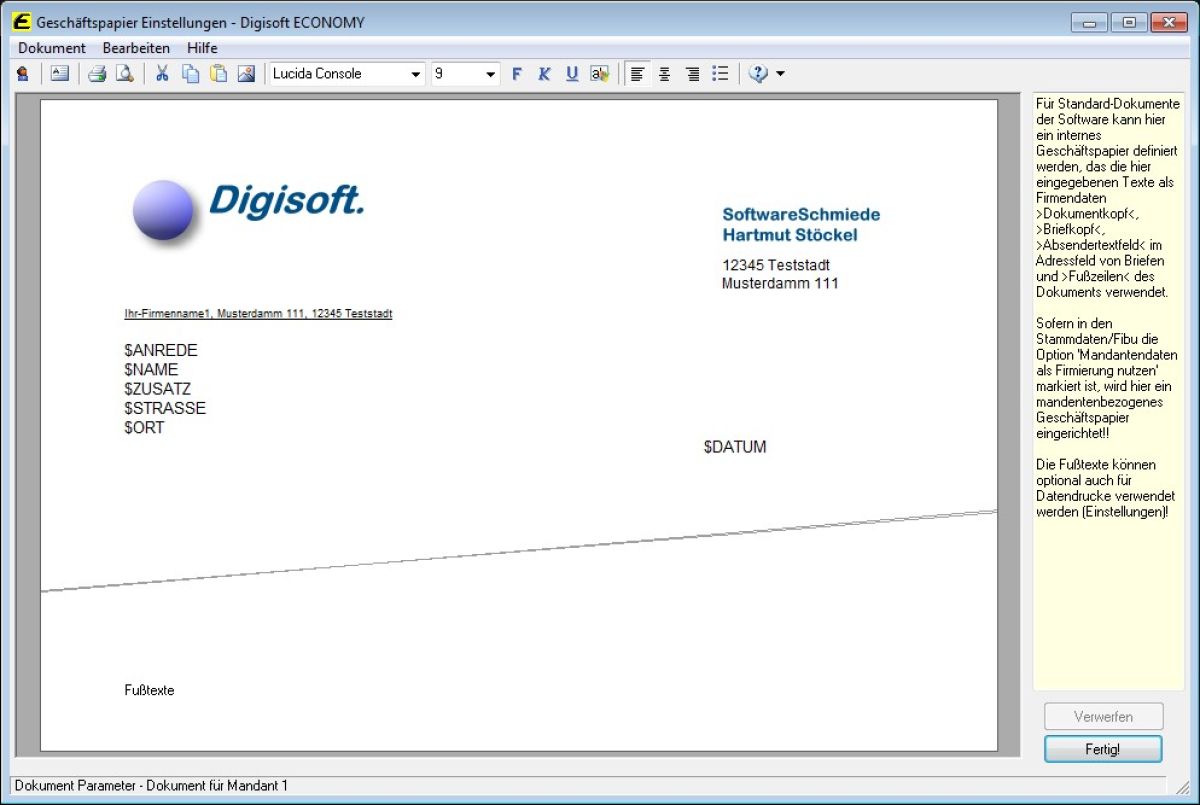Click SoftwareSchmiede header text
Screen dimensions: 1200x805
click(x=801, y=214)
